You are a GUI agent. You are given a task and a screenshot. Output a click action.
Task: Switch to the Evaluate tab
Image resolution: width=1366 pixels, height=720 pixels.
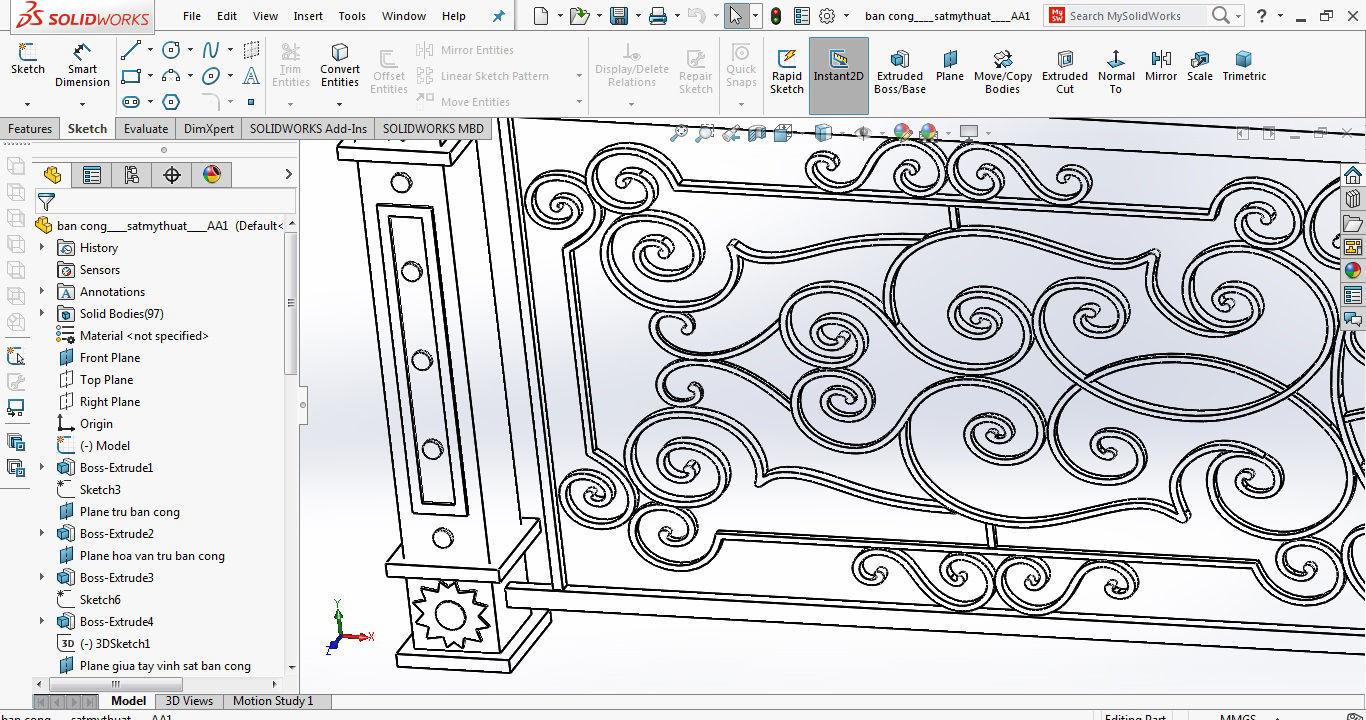tap(146, 129)
